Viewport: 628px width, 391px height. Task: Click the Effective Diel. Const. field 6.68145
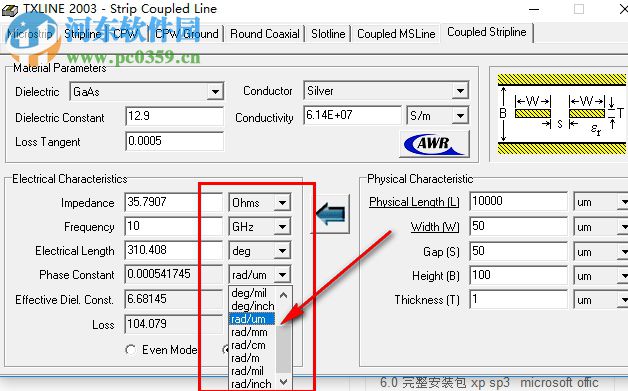(x=173, y=300)
